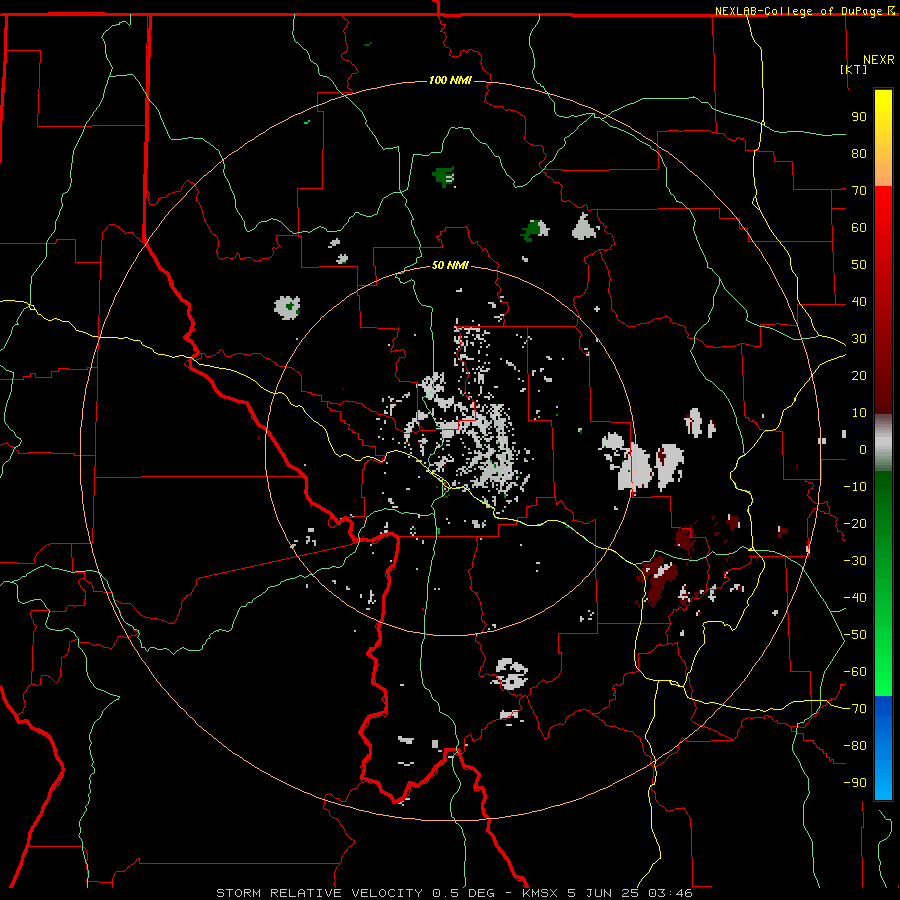Click the -50 value on velocity scale
Screen dimensions: 900x900
(855, 635)
